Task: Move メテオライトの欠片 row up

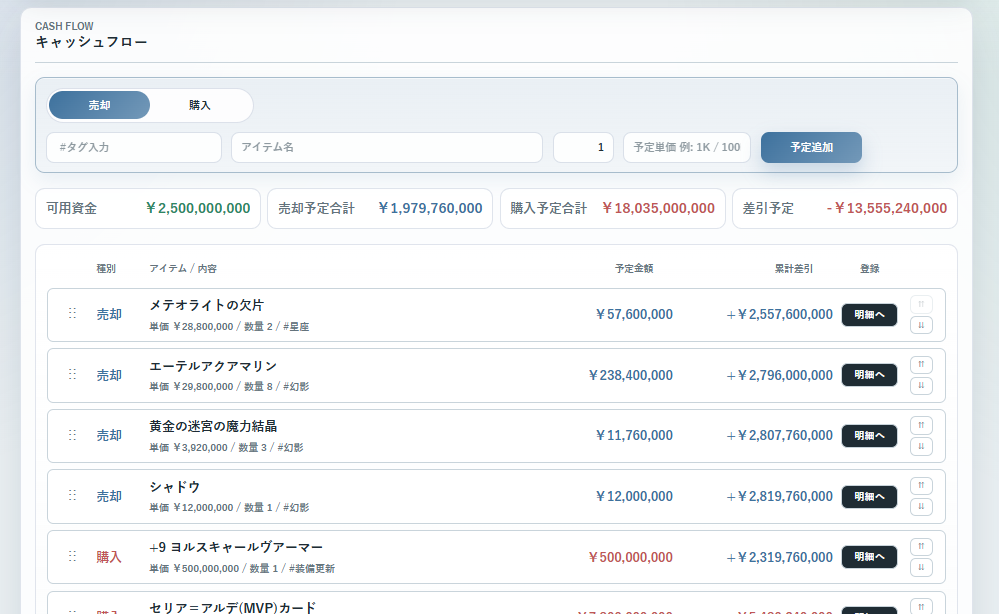Action: (921, 304)
